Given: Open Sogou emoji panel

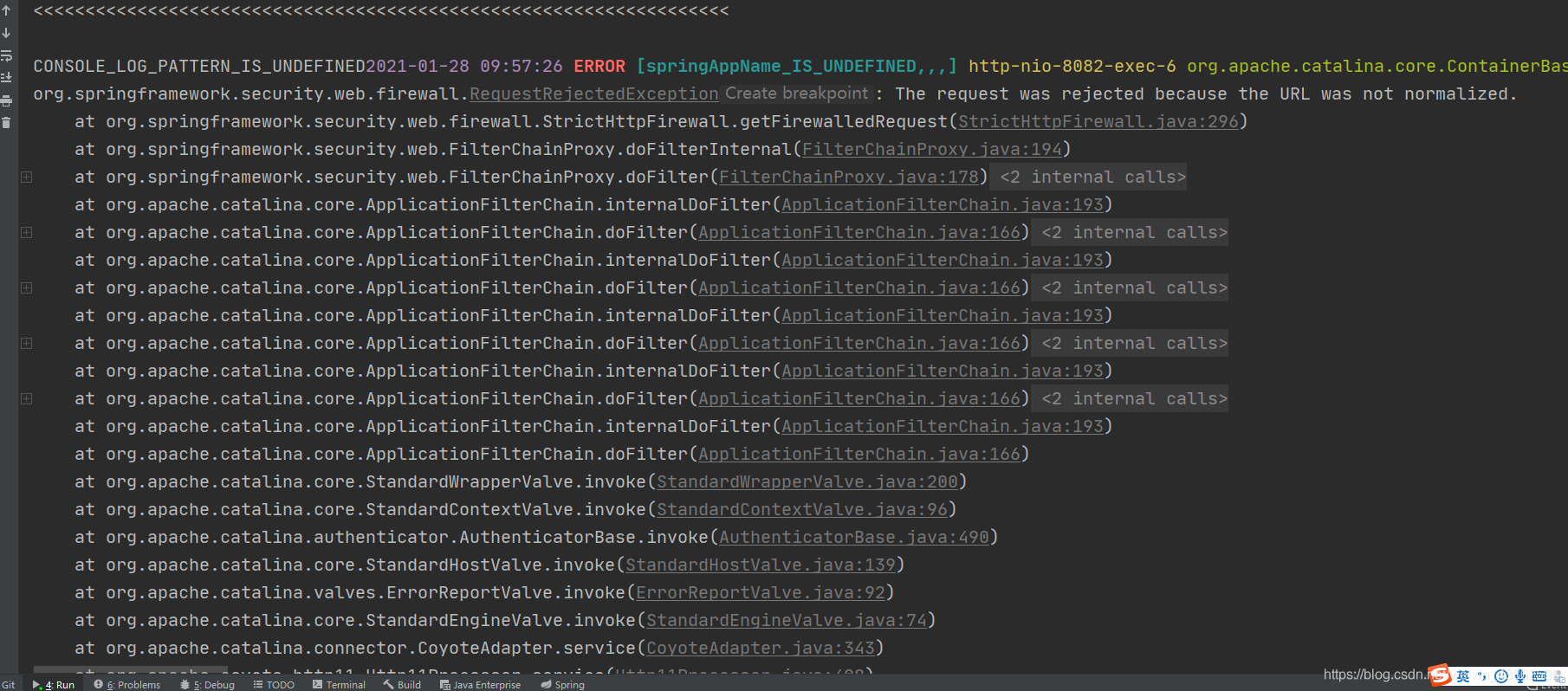Looking at the screenshot, I should point(1501,676).
